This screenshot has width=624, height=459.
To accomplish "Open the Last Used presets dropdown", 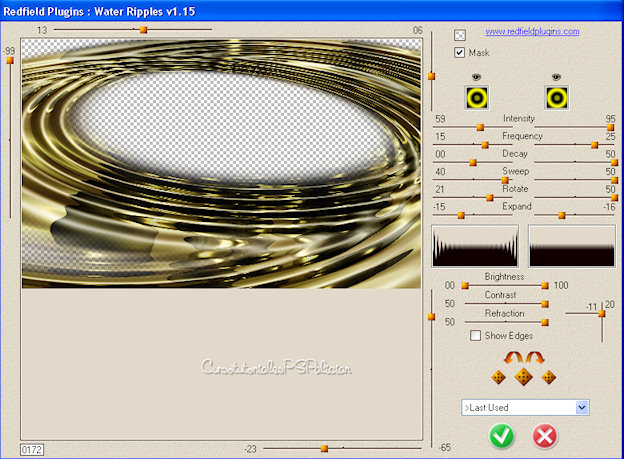I will coord(582,408).
